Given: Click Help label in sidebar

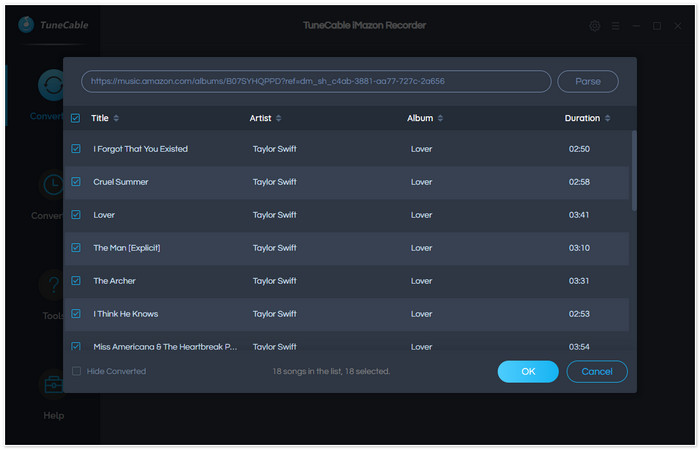Looking at the screenshot, I should pos(54,416).
